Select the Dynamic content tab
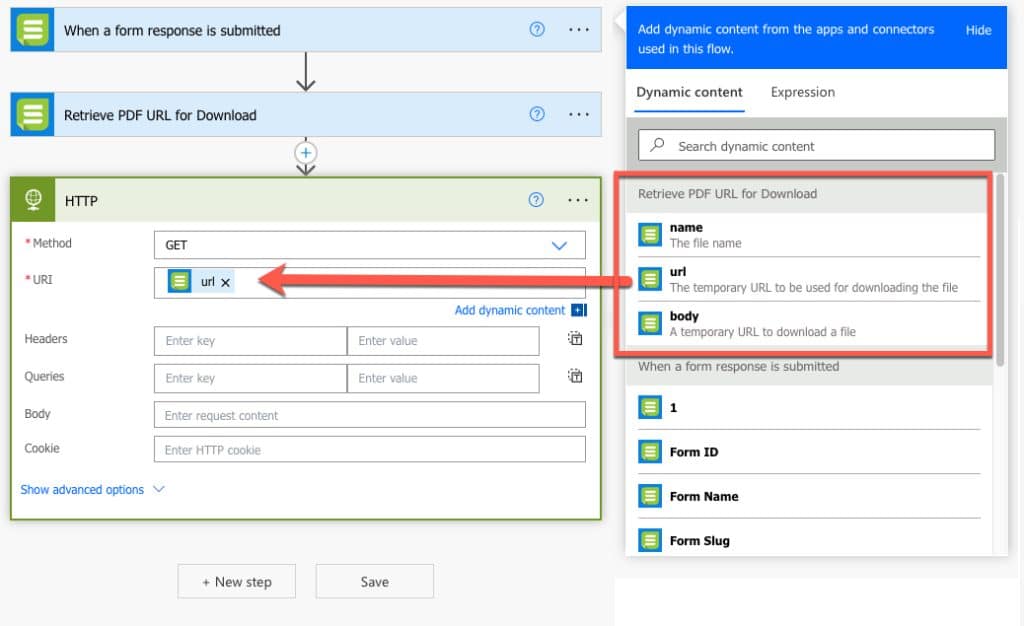The image size is (1024, 626). pos(688,91)
